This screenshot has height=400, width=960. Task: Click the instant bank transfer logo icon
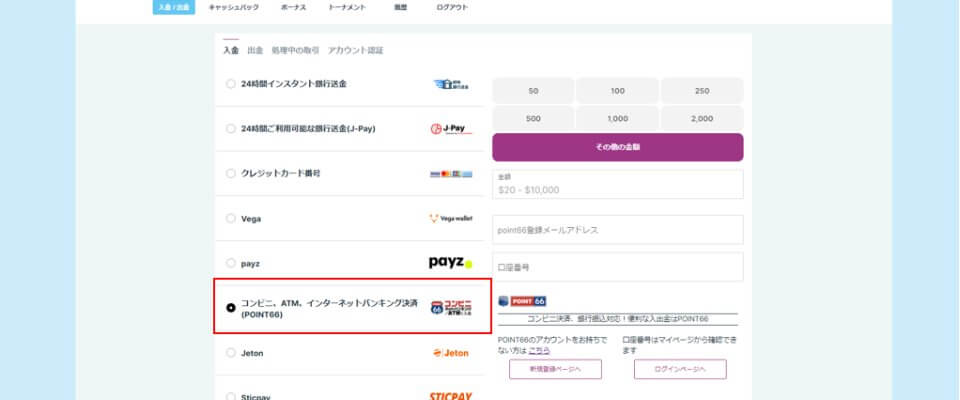click(x=451, y=85)
